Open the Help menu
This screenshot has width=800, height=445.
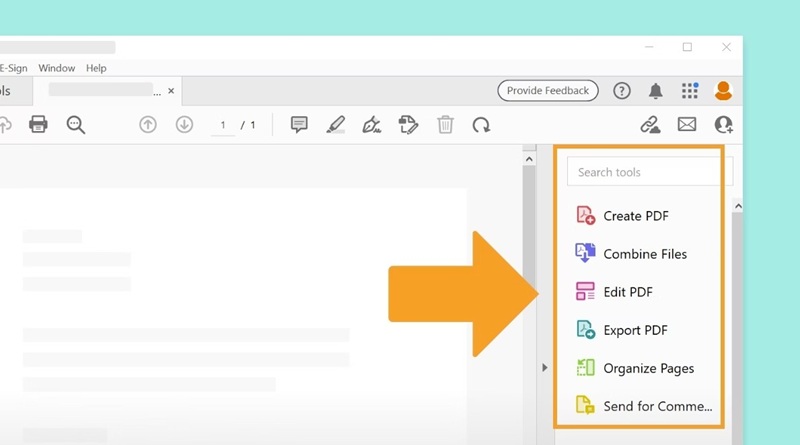[96, 68]
